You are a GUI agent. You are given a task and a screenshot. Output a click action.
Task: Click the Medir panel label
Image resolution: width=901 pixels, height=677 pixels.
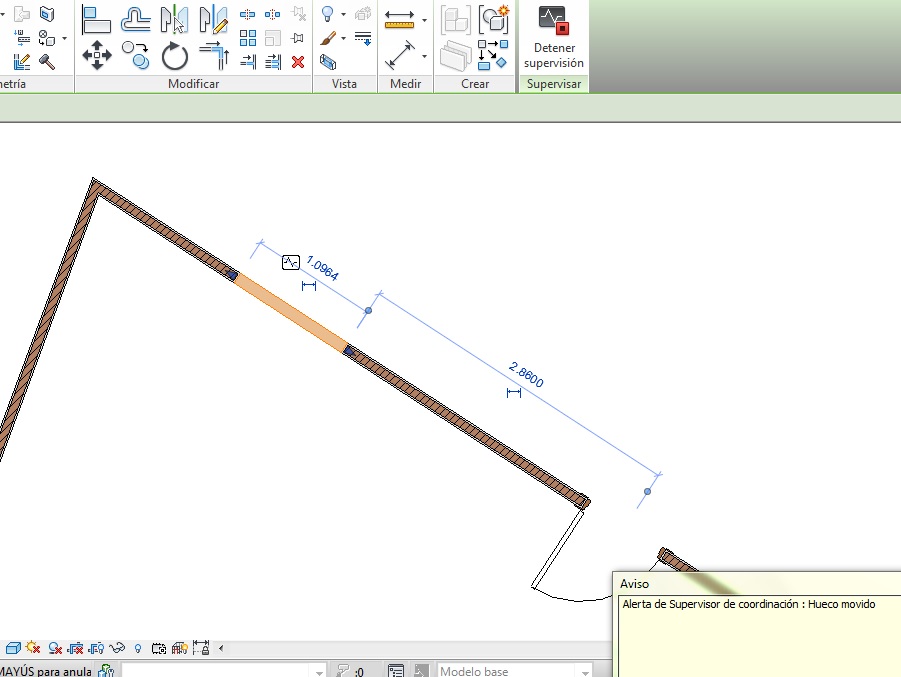tap(405, 84)
